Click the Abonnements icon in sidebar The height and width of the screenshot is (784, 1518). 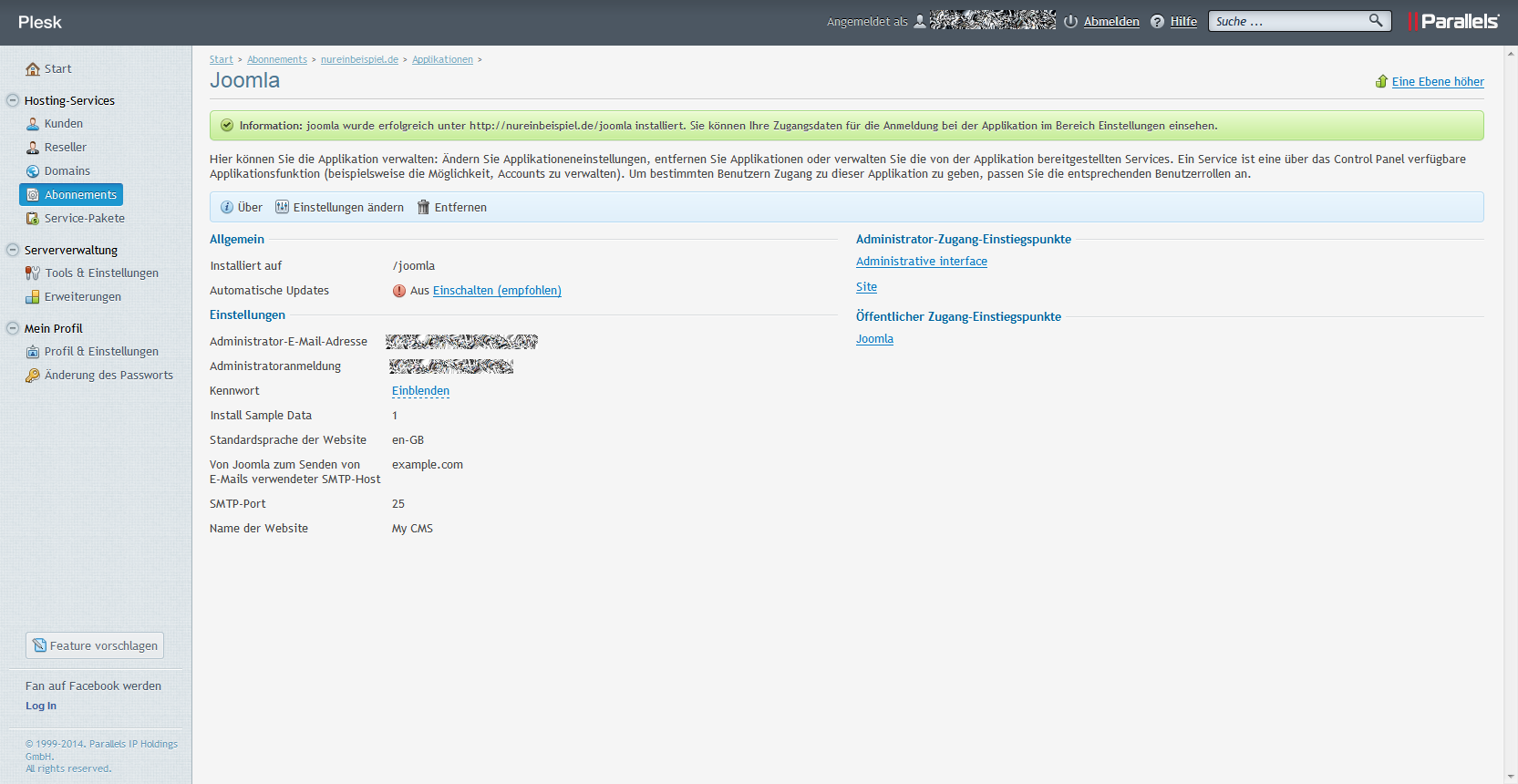pyautogui.click(x=33, y=195)
